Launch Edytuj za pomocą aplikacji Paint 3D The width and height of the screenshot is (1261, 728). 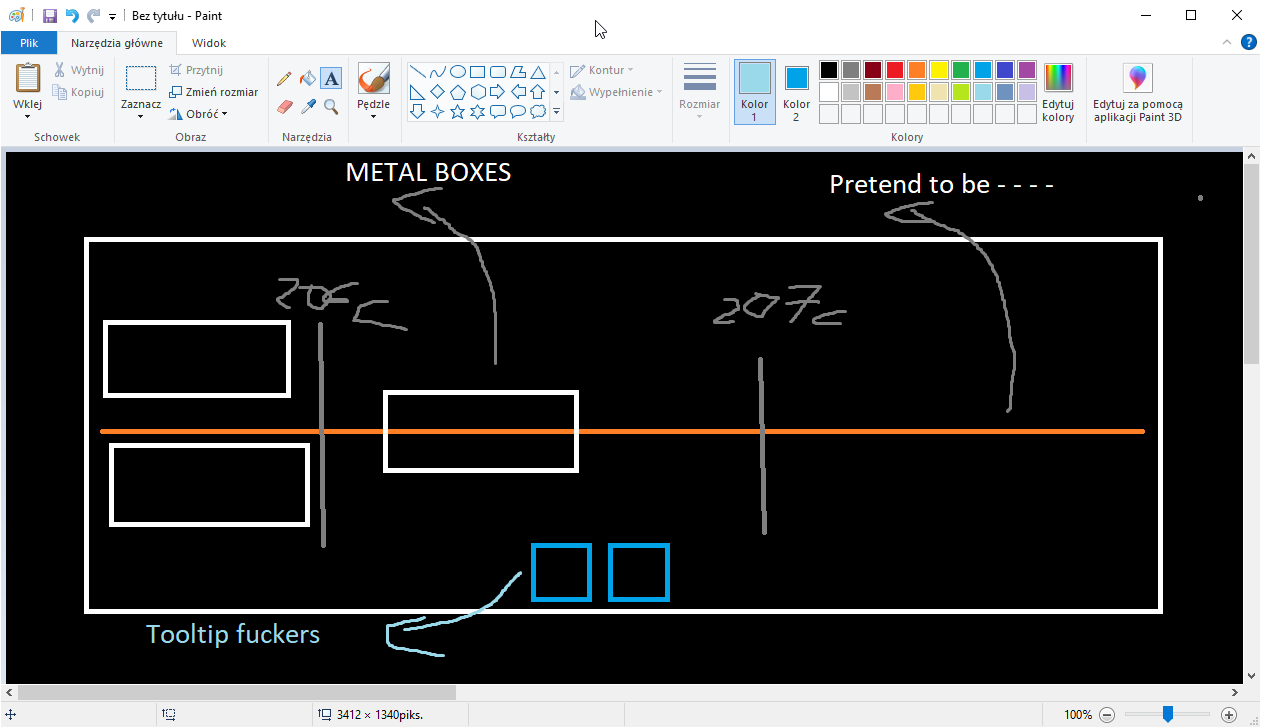[x=1138, y=93]
